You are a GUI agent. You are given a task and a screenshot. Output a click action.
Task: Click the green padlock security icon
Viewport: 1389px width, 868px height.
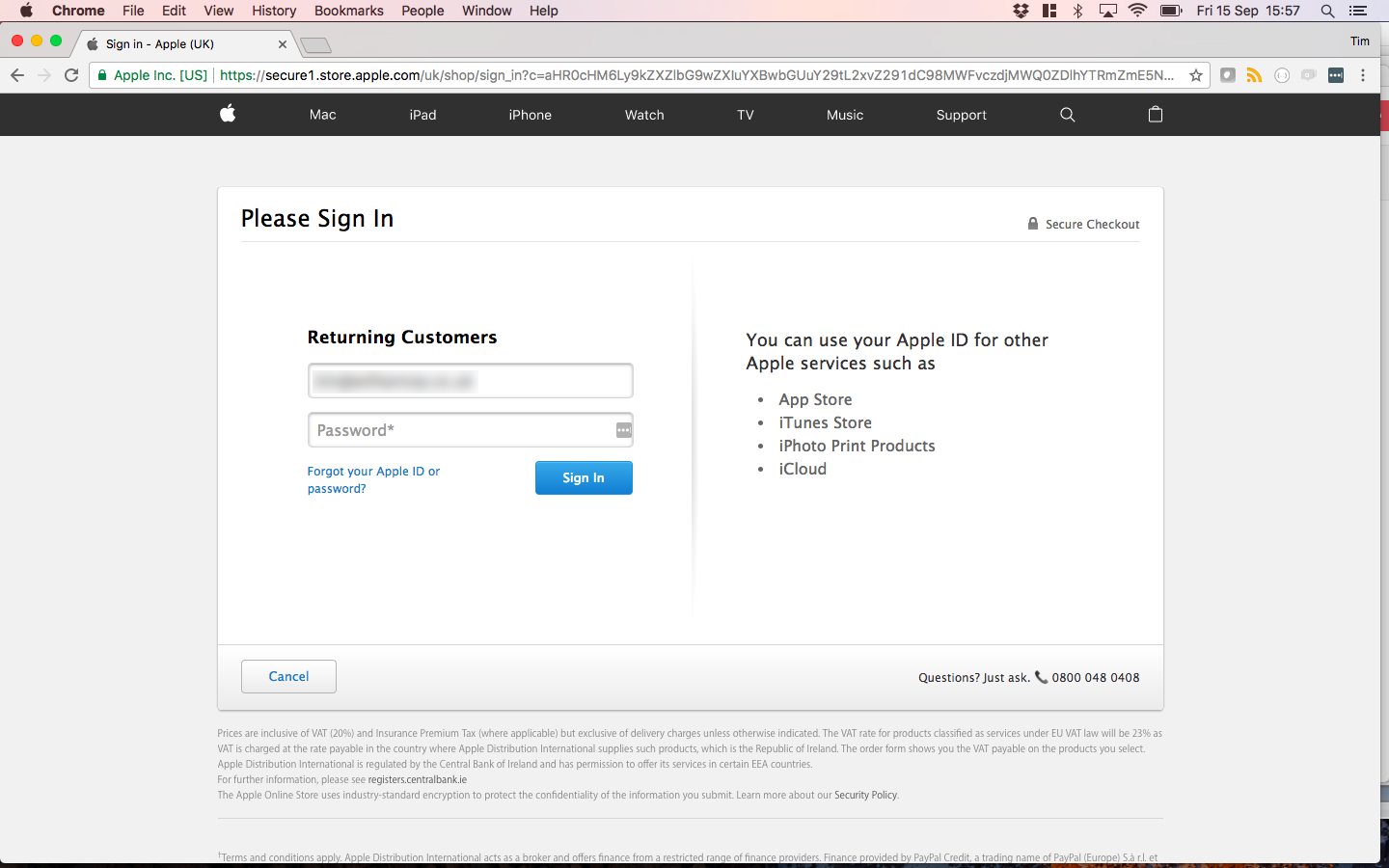point(102,75)
